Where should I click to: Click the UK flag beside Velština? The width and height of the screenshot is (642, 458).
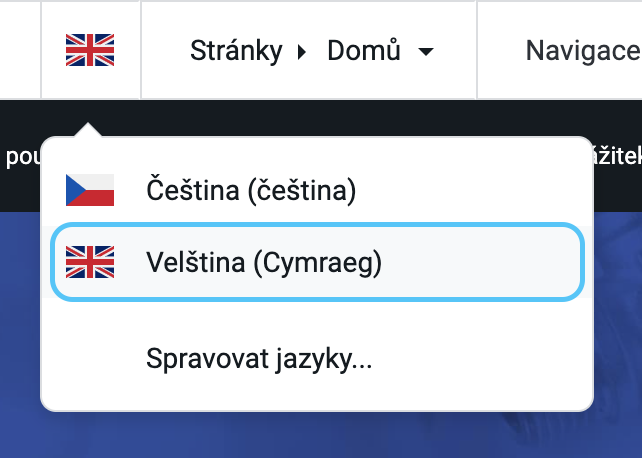[90, 262]
